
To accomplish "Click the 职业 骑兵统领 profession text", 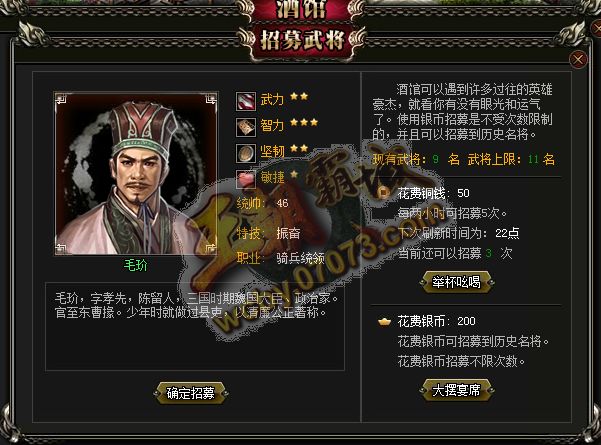I will tap(280, 258).
